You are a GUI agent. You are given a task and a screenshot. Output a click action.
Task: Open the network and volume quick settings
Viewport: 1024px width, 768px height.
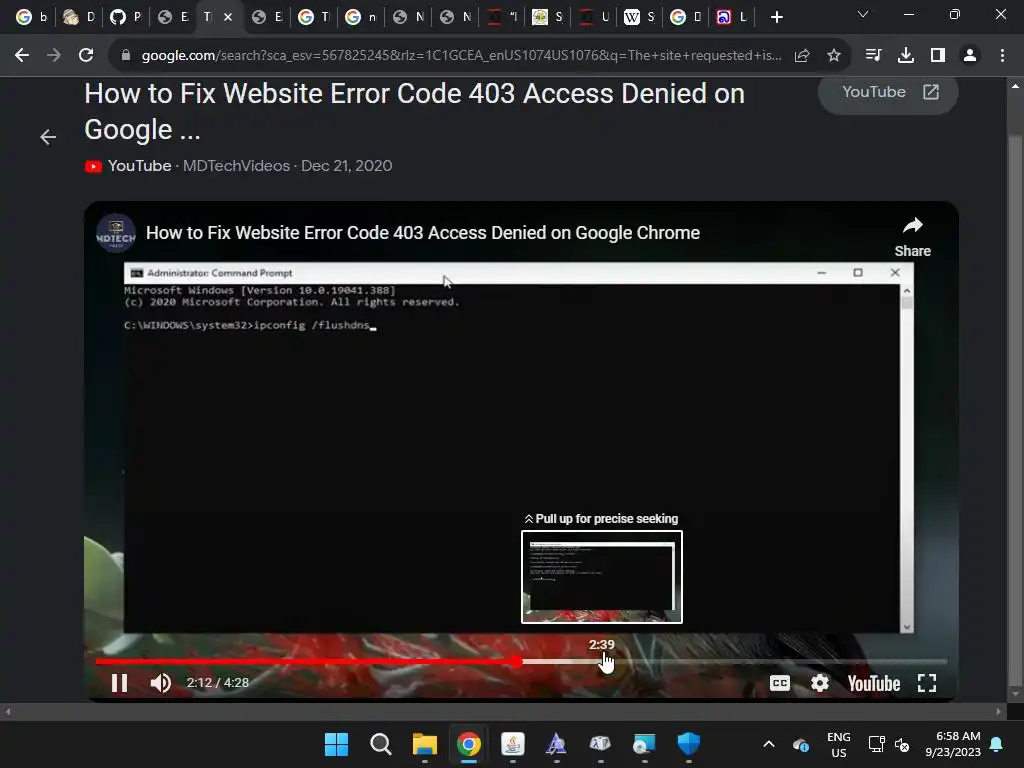click(x=889, y=744)
